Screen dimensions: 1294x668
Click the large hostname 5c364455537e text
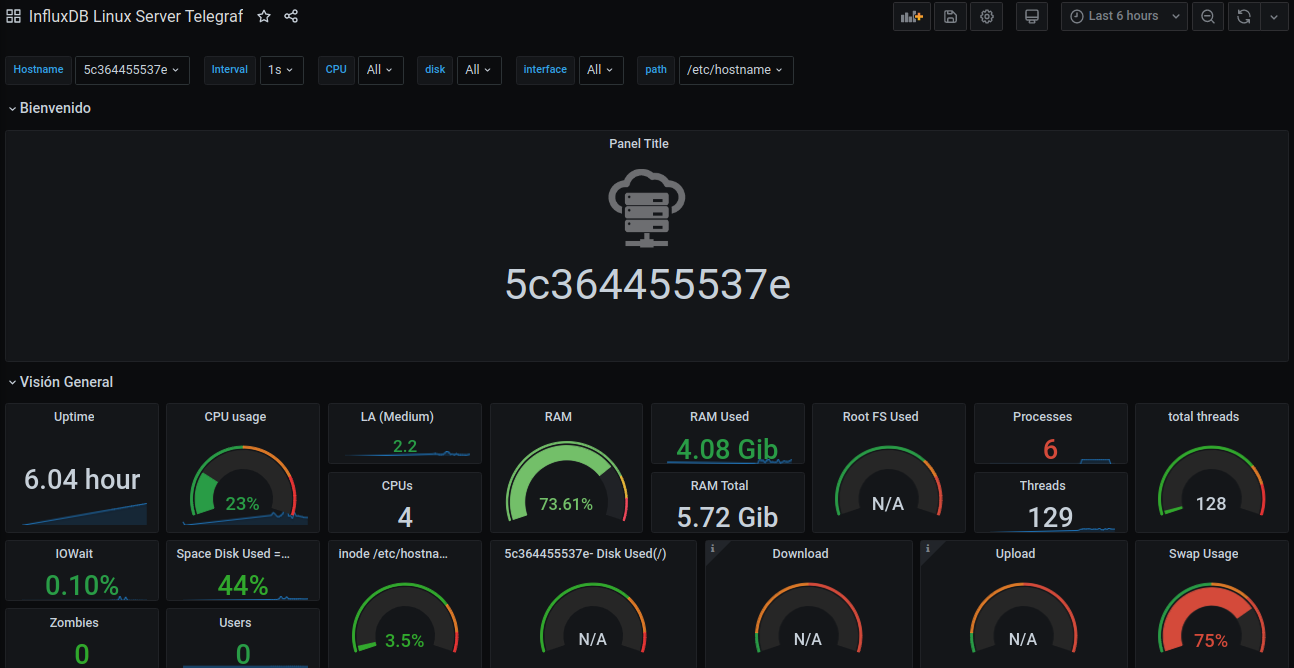pyautogui.click(x=648, y=285)
